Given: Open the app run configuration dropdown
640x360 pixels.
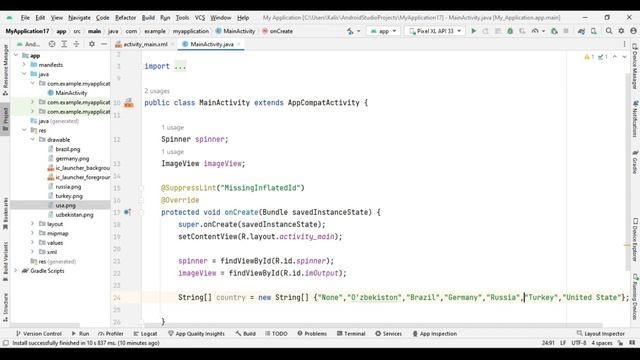Looking at the screenshot, I should click(383, 31).
